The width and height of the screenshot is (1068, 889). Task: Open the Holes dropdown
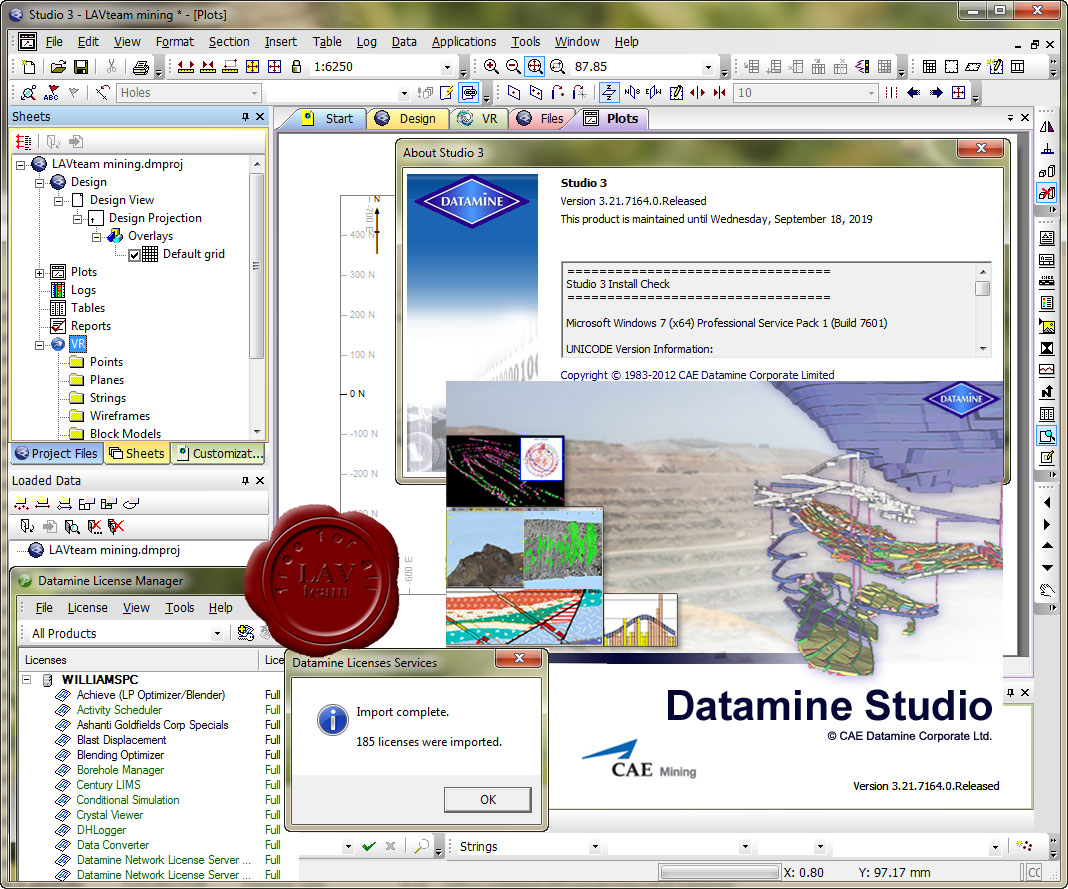254,93
